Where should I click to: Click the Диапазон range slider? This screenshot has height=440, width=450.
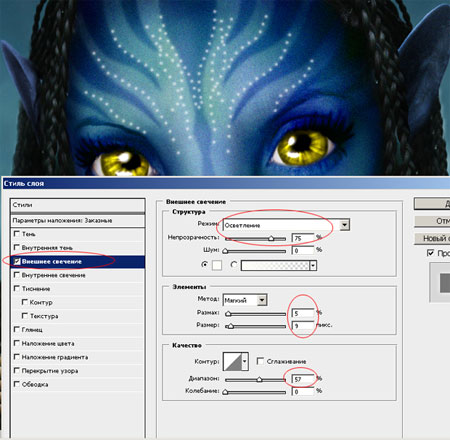pos(255,379)
